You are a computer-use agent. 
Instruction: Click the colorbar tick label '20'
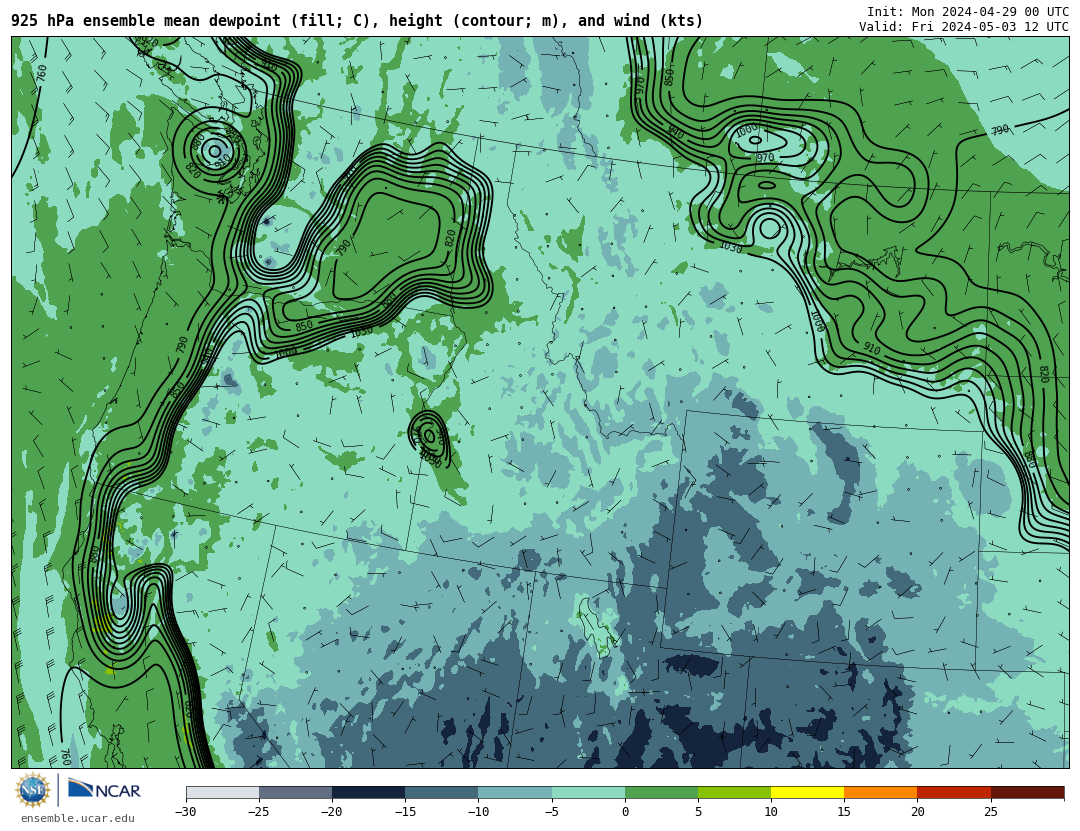[917, 812]
